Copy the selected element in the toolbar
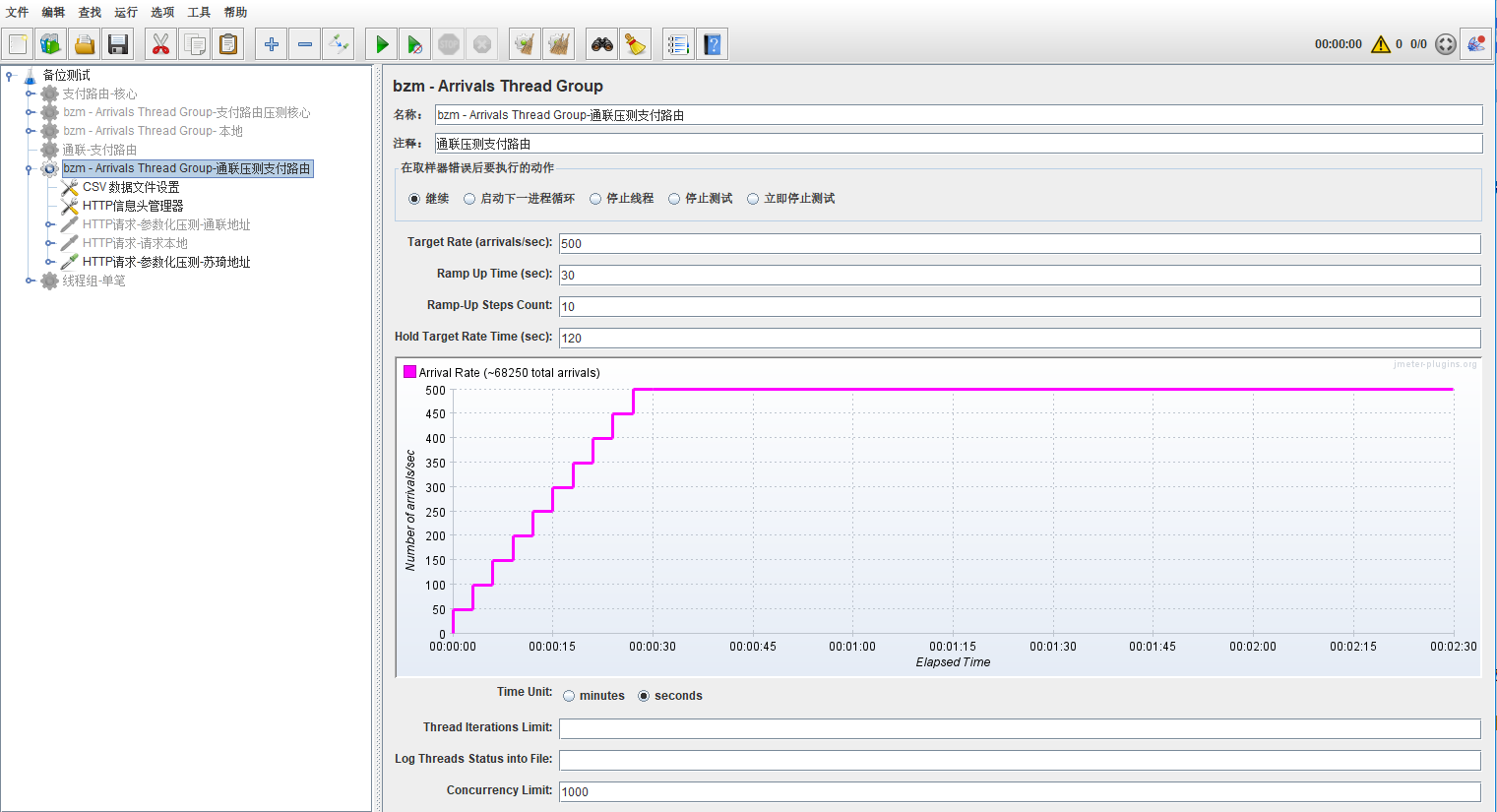Screen dimensions: 1497x812 tap(195, 44)
